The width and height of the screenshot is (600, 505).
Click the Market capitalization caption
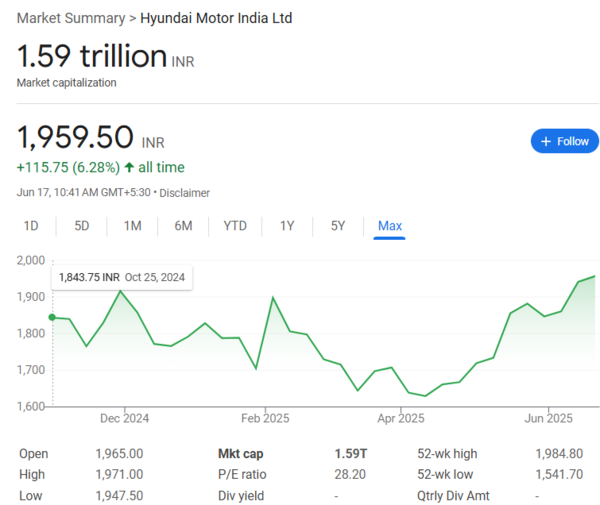tap(67, 83)
